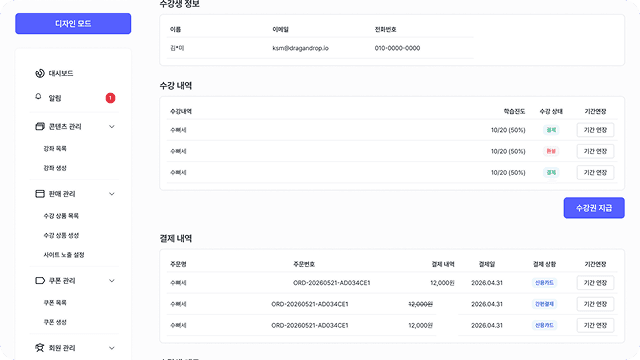Open 쿠폰 목록 menu item
Image resolution: width=640 pixels, height=360 pixels.
tap(55, 303)
